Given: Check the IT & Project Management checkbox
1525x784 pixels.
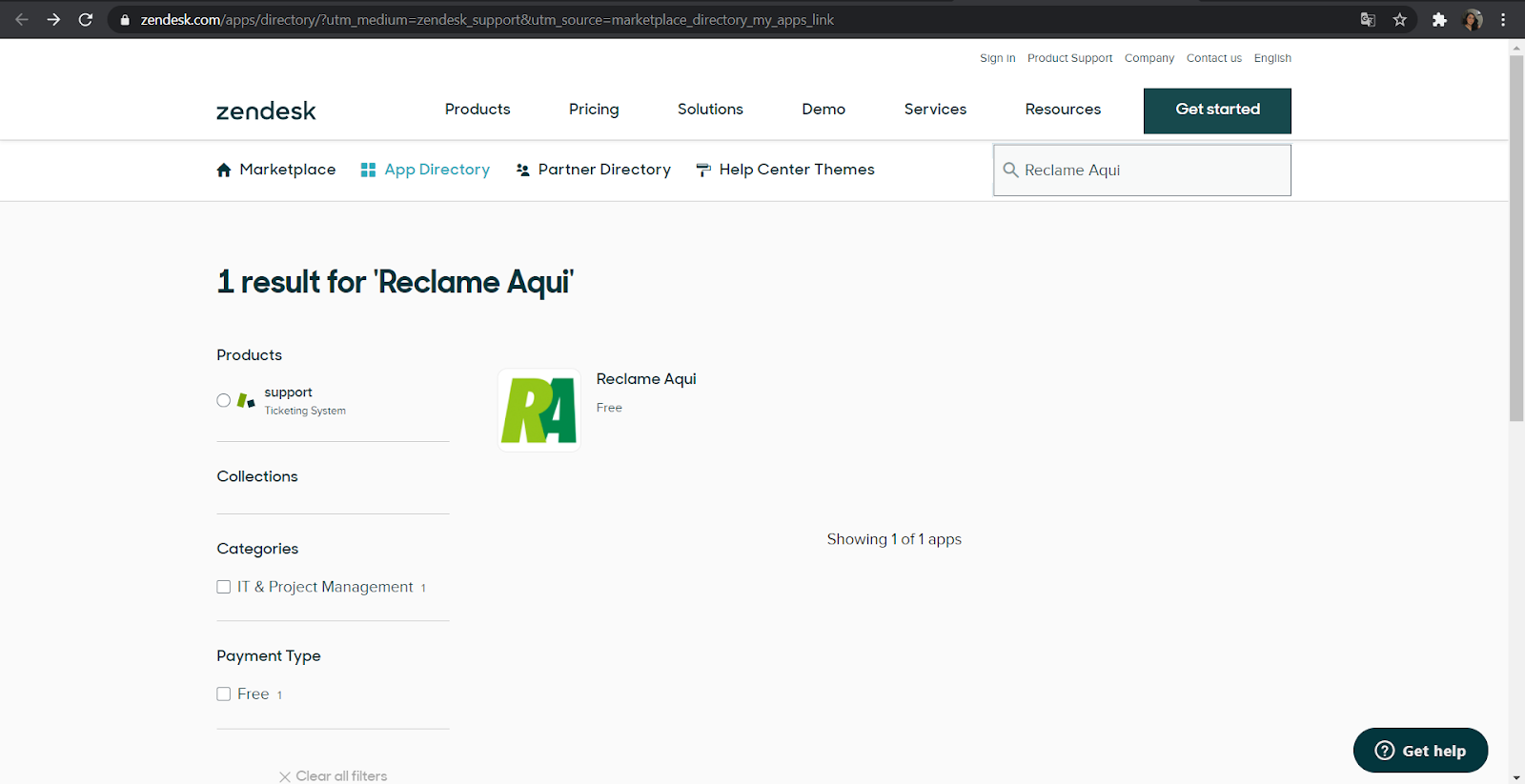Looking at the screenshot, I should point(223,587).
